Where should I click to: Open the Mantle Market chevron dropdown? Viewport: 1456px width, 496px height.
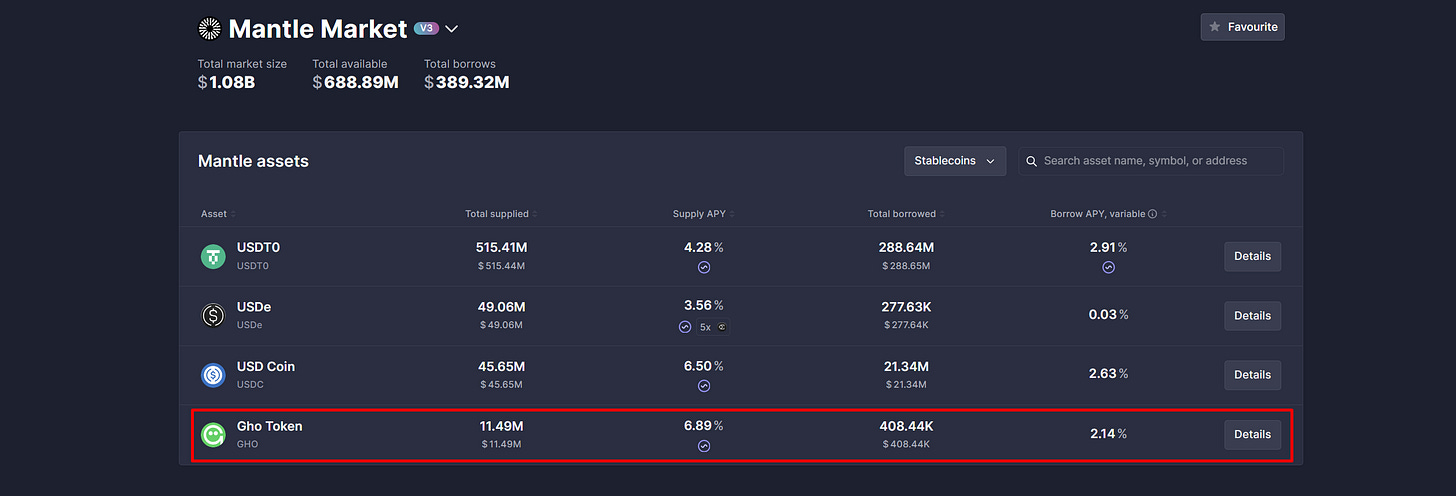coord(451,29)
